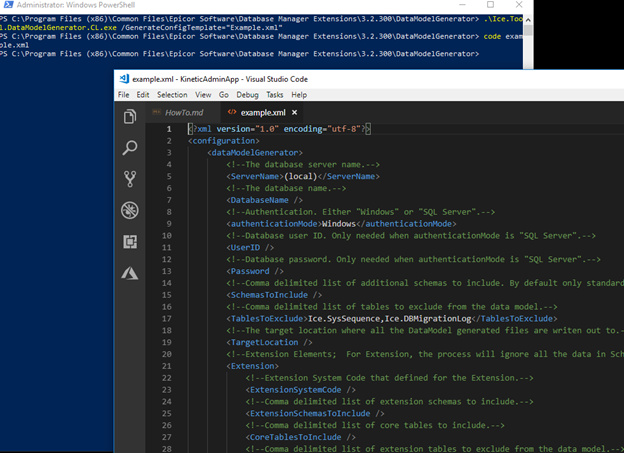Click the VS Code logo in title bar
This screenshot has width=624, height=453.
click(x=124, y=79)
